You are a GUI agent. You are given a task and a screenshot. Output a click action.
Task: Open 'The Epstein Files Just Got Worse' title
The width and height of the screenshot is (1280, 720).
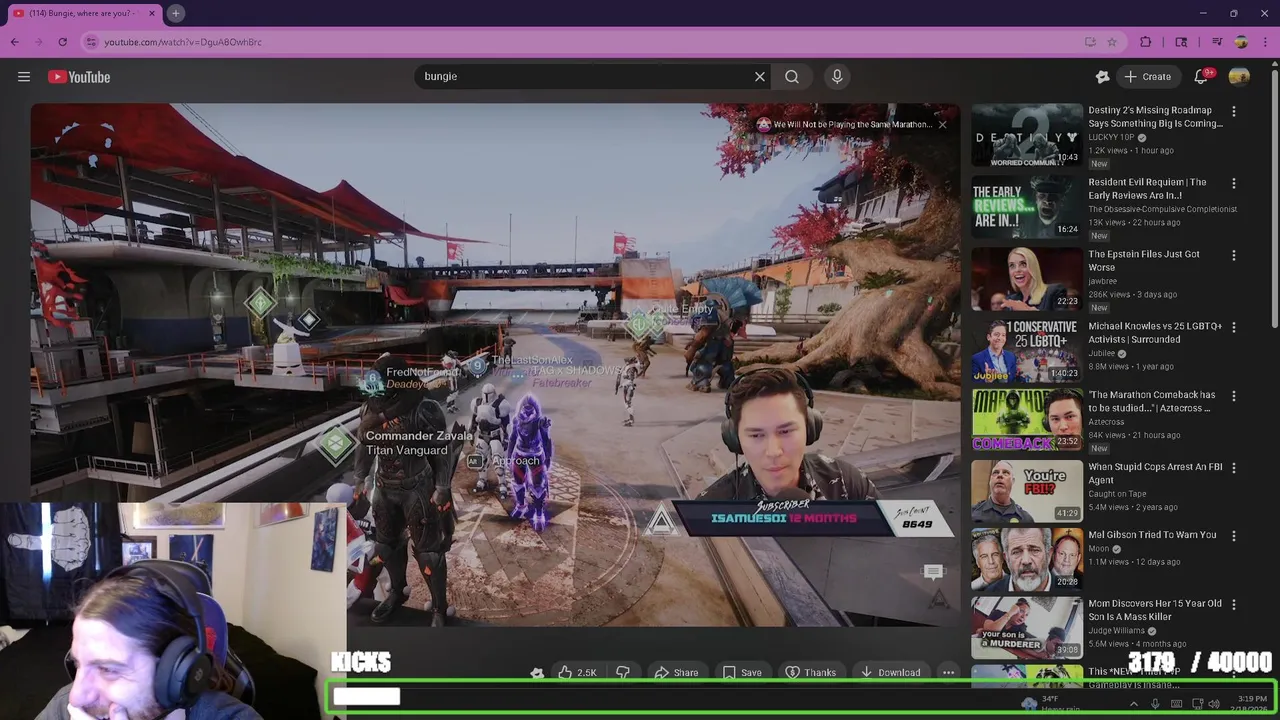point(1144,261)
